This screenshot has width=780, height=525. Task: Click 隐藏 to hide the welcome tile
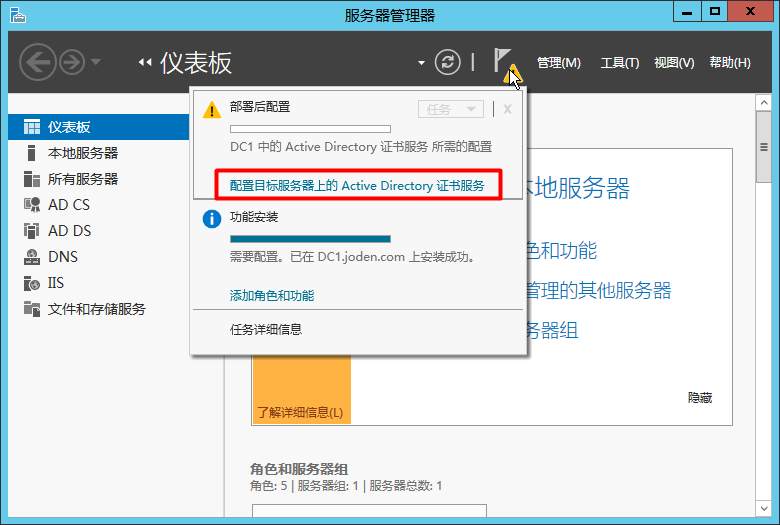click(700, 398)
